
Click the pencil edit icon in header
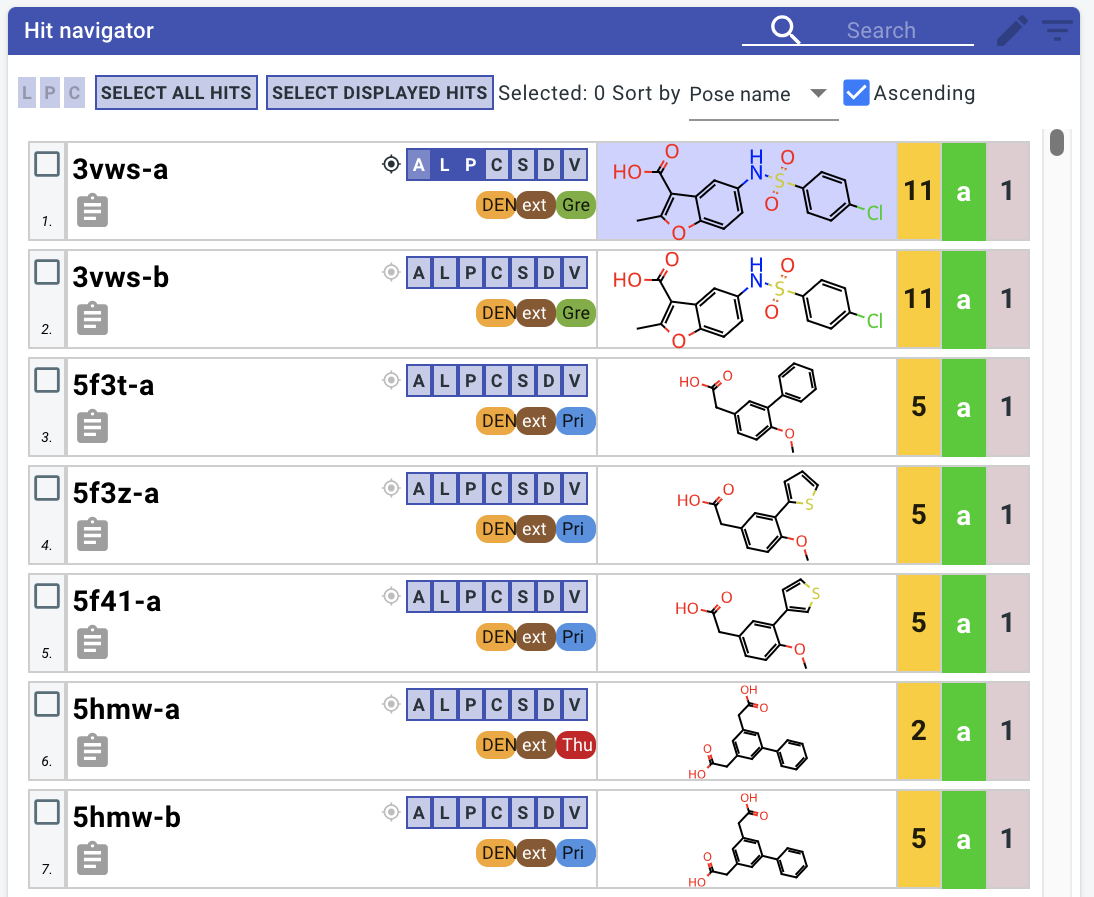coord(1012,31)
